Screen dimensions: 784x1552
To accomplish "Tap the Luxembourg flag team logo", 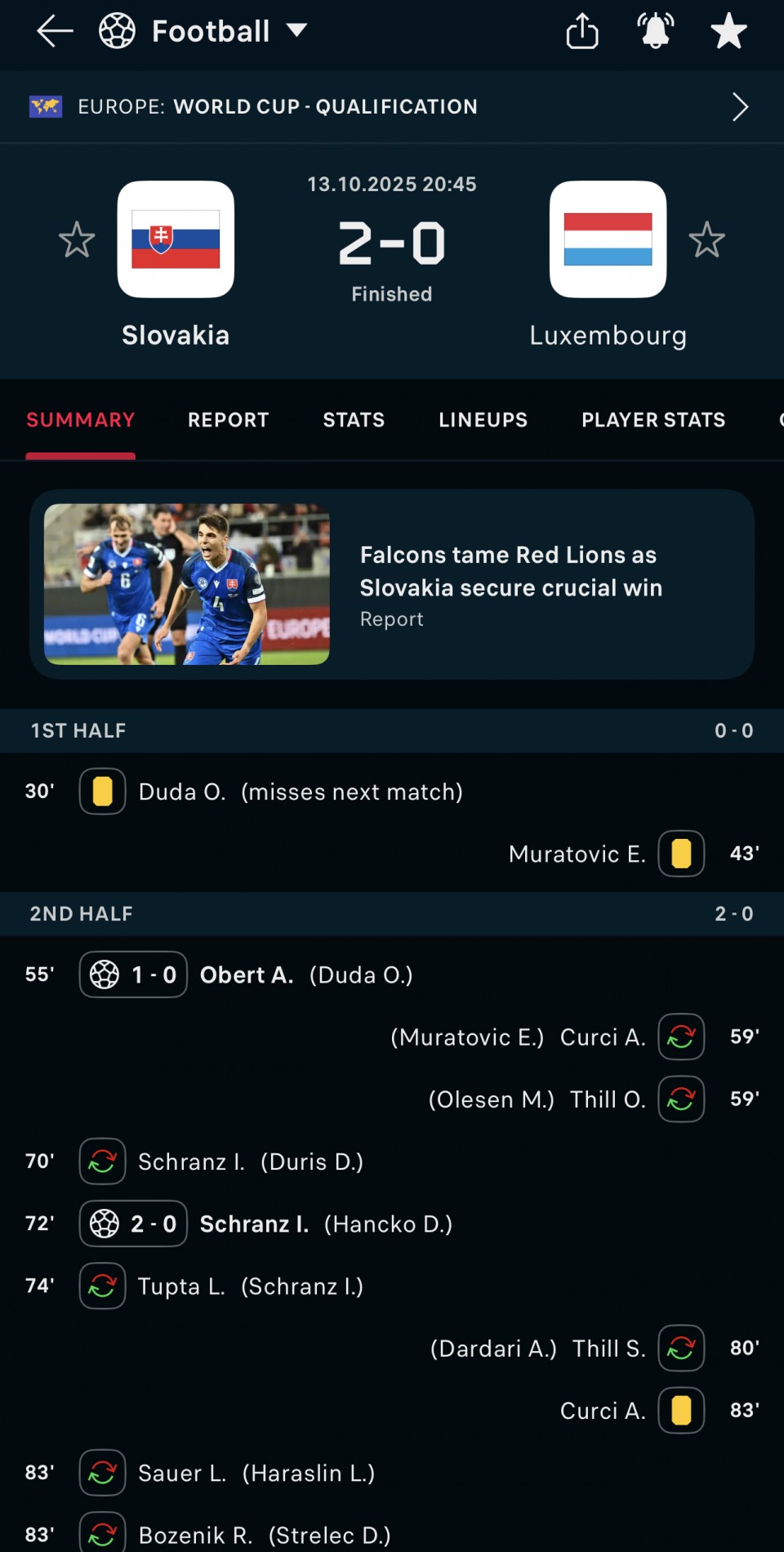I will 608,239.
